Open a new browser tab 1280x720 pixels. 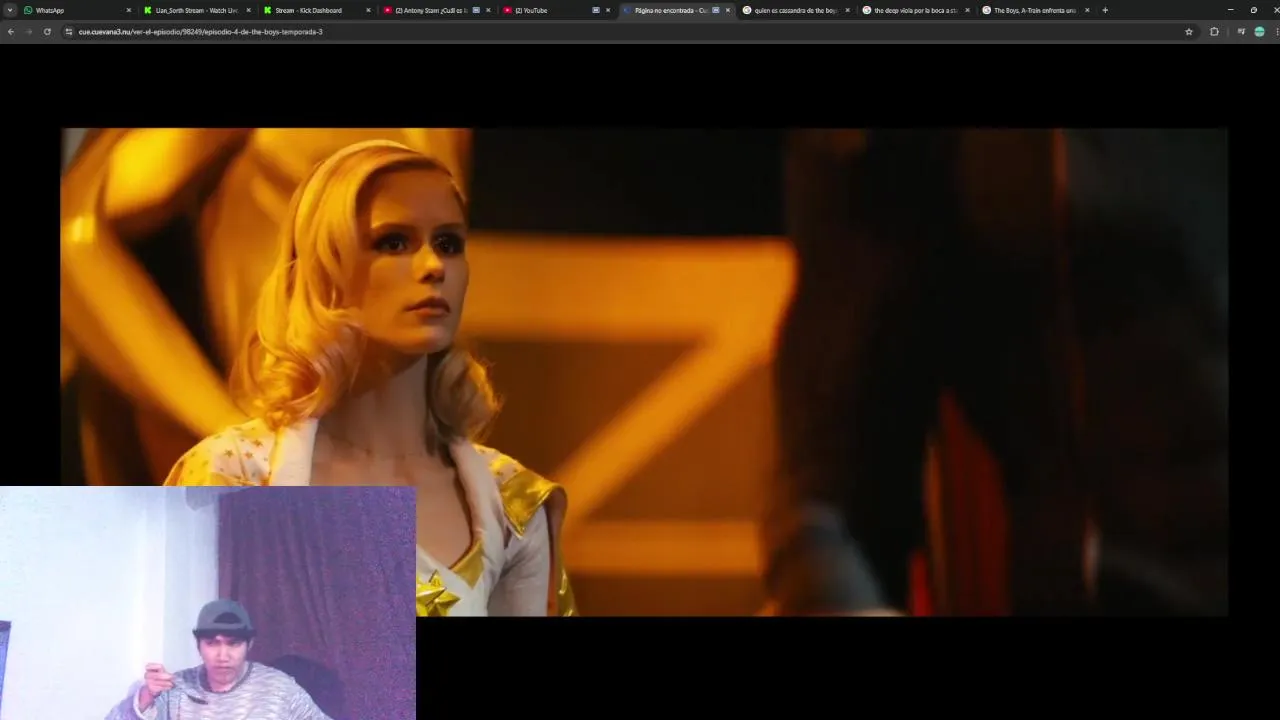click(x=1105, y=10)
